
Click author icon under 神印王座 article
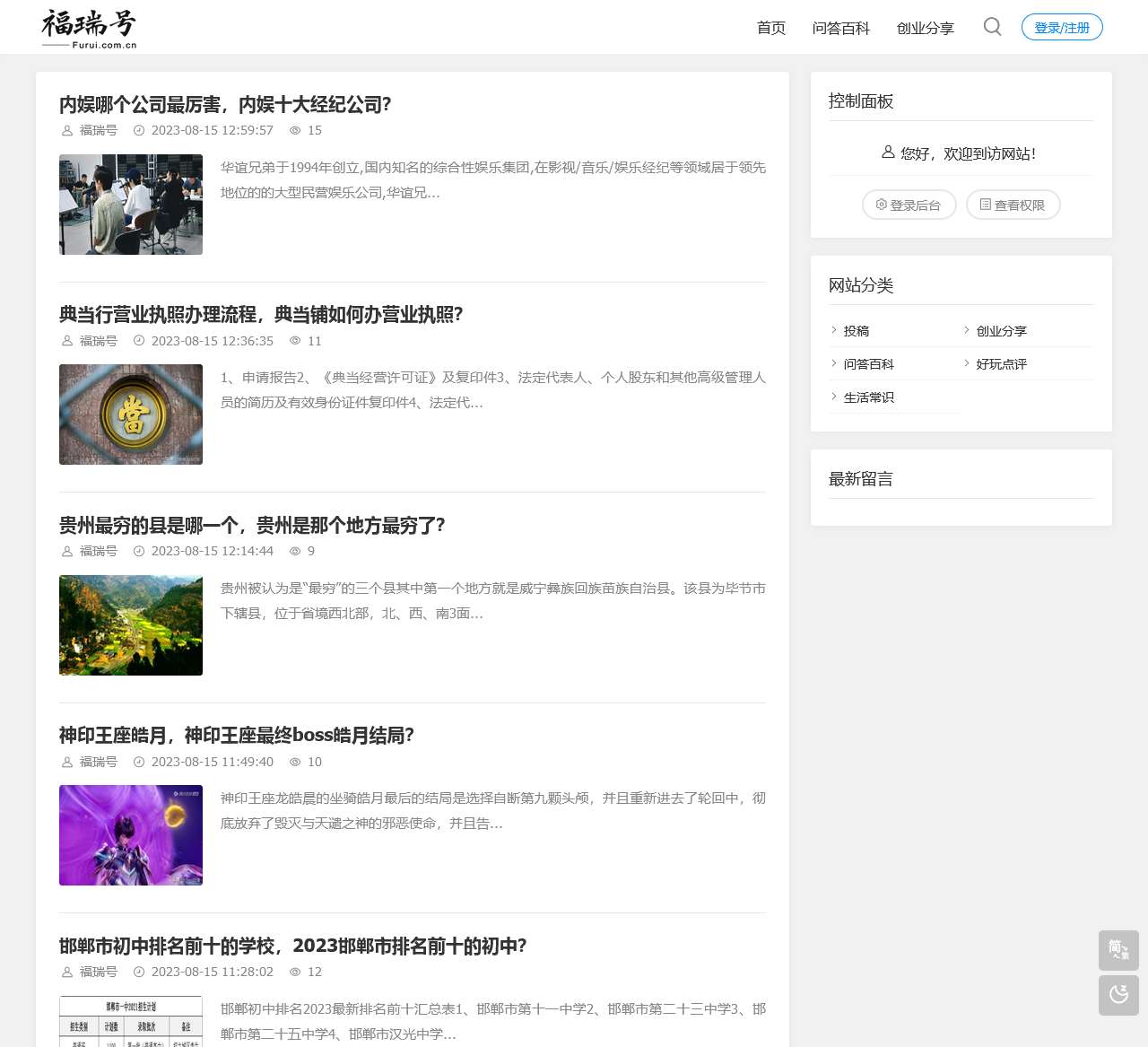pos(67,763)
